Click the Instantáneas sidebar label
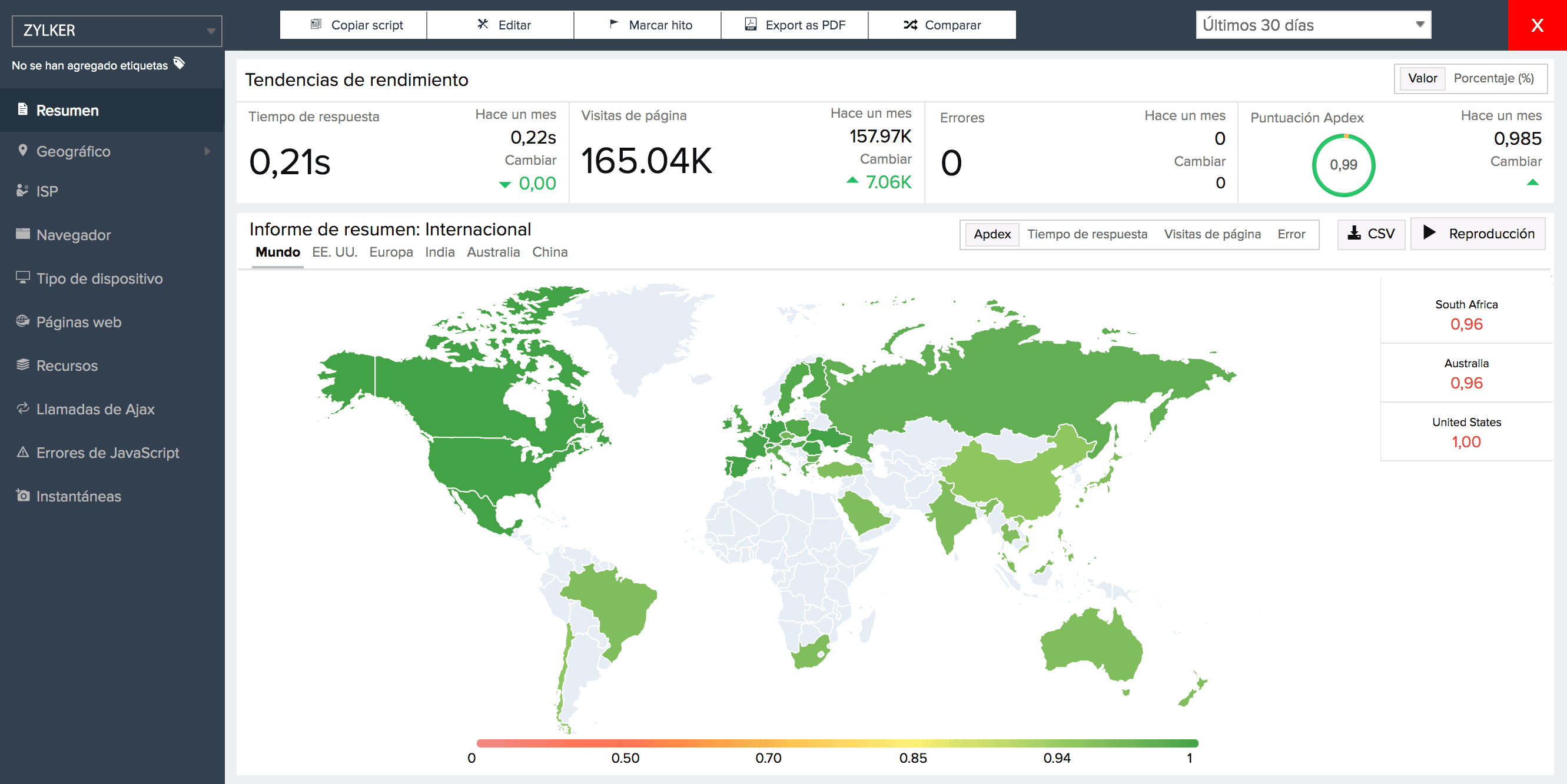This screenshot has width=1567, height=784. 78,496
